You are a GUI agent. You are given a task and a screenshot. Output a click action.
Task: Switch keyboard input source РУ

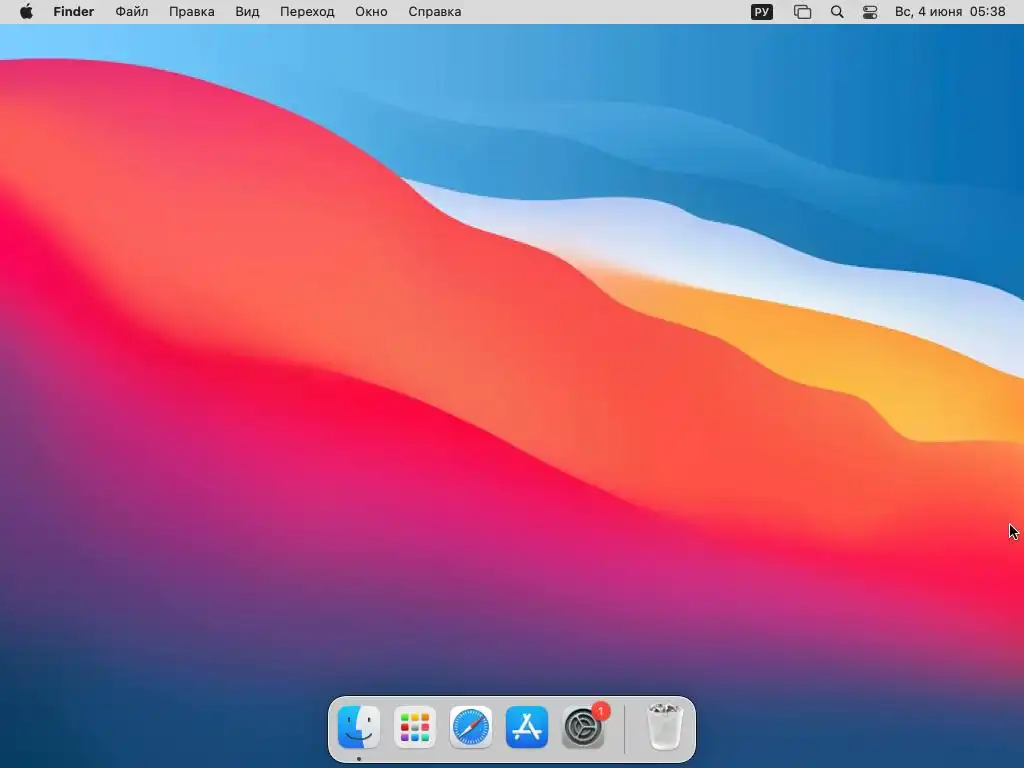tap(761, 12)
